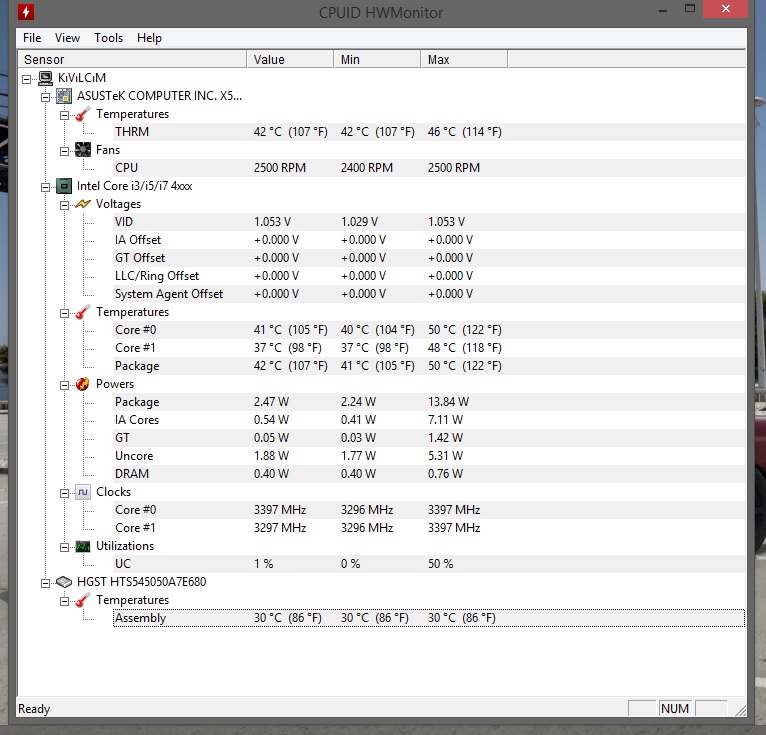The height and width of the screenshot is (735, 766).
Task: Click the HGST hard drive icon
Action: point(64,582)
